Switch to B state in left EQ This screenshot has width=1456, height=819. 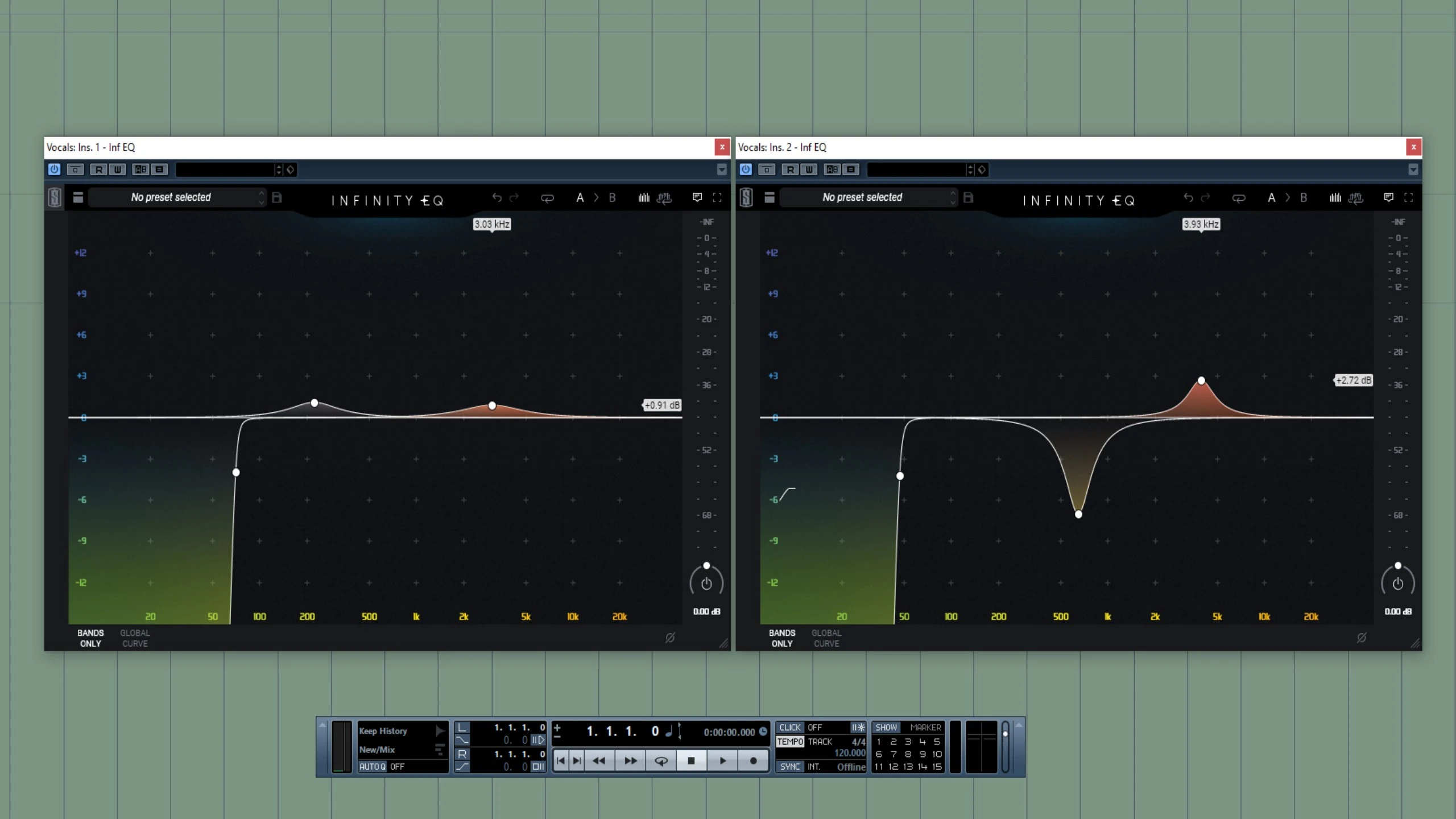[612, 197]
